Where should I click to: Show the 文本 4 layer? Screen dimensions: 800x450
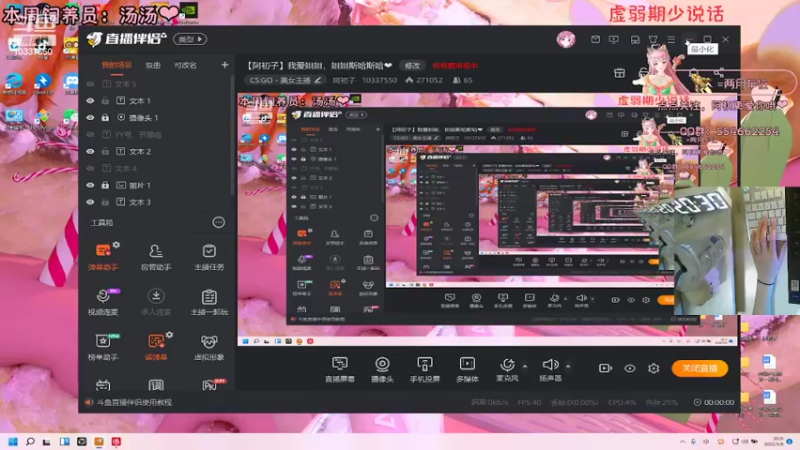pos(90,168)
